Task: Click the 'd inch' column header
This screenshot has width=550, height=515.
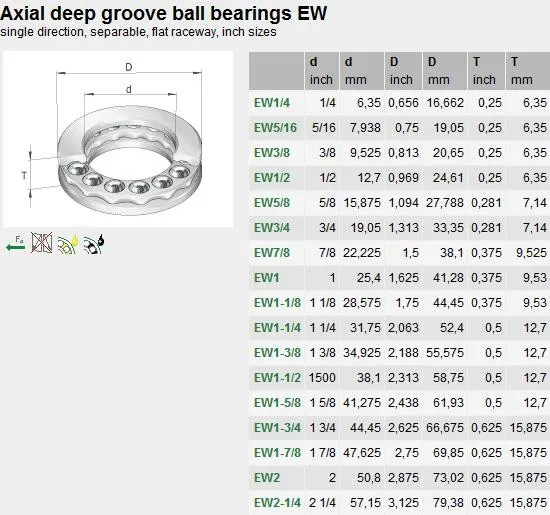Action: tap(322, 71)
